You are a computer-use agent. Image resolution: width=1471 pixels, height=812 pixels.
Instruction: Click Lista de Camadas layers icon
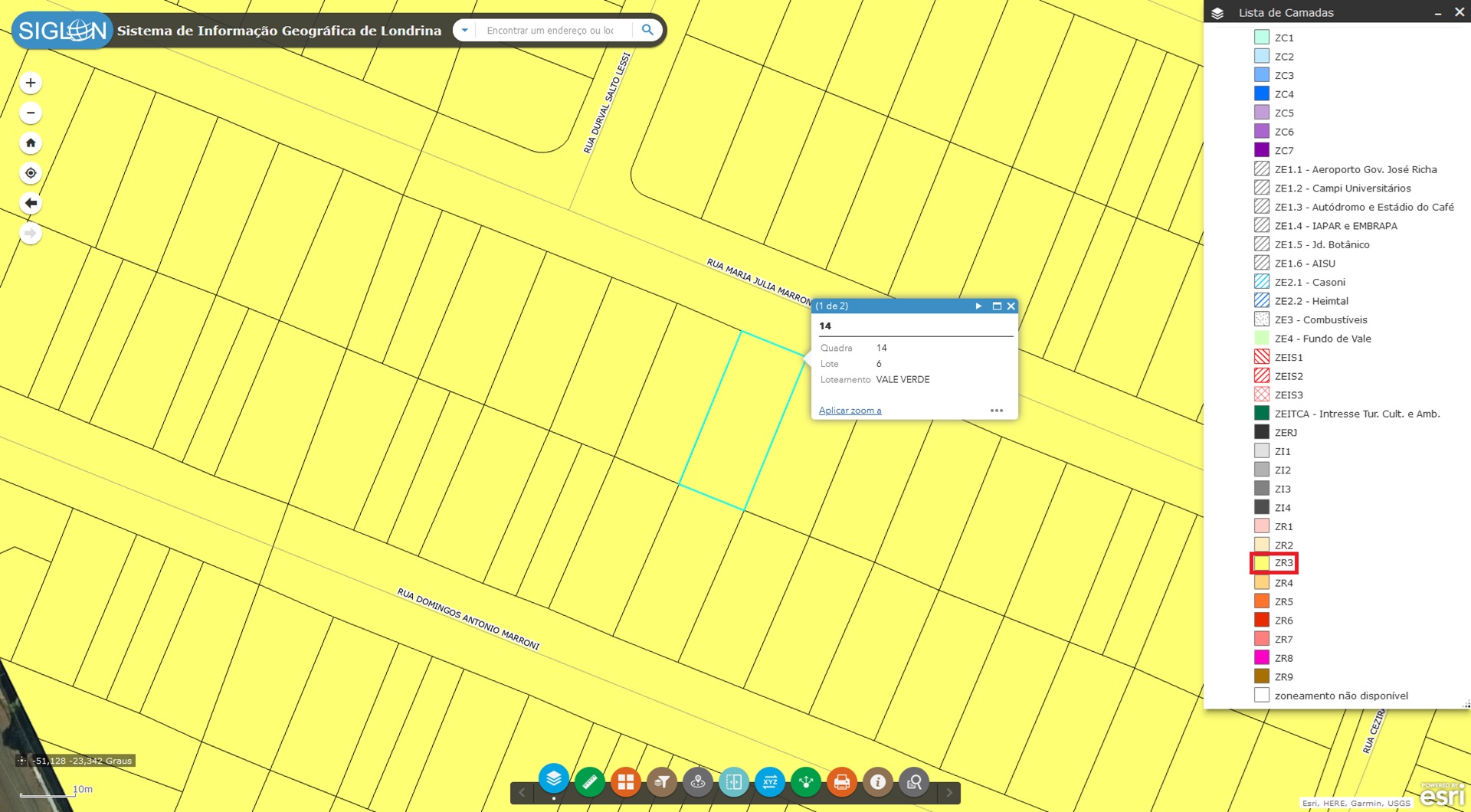point(1217,13)
